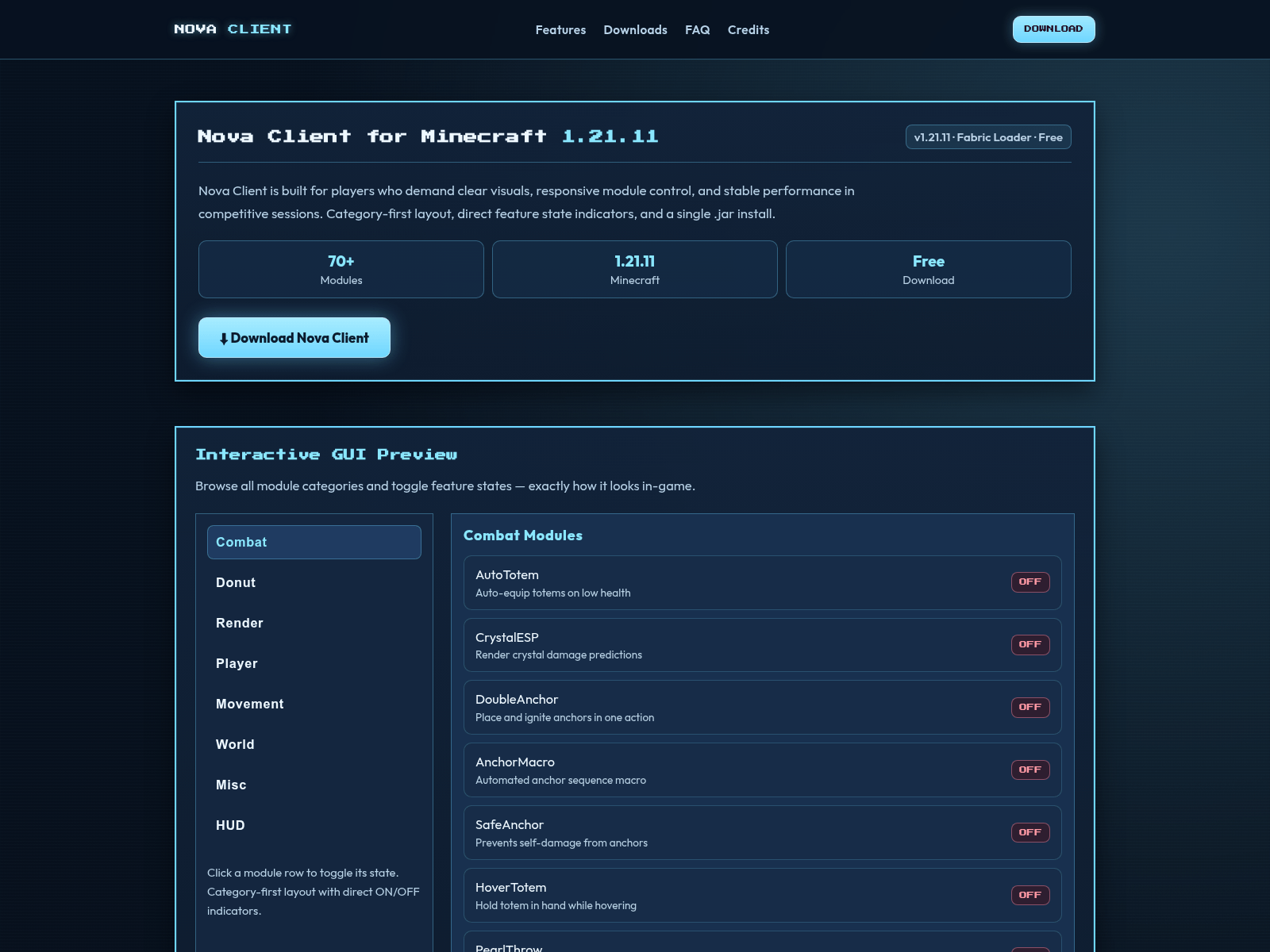Image resolution: width=1270 pixels, height=952 pixels.
Task: Click the version badge v1.21.11 Fabric Loader Free
Action: 988,137
